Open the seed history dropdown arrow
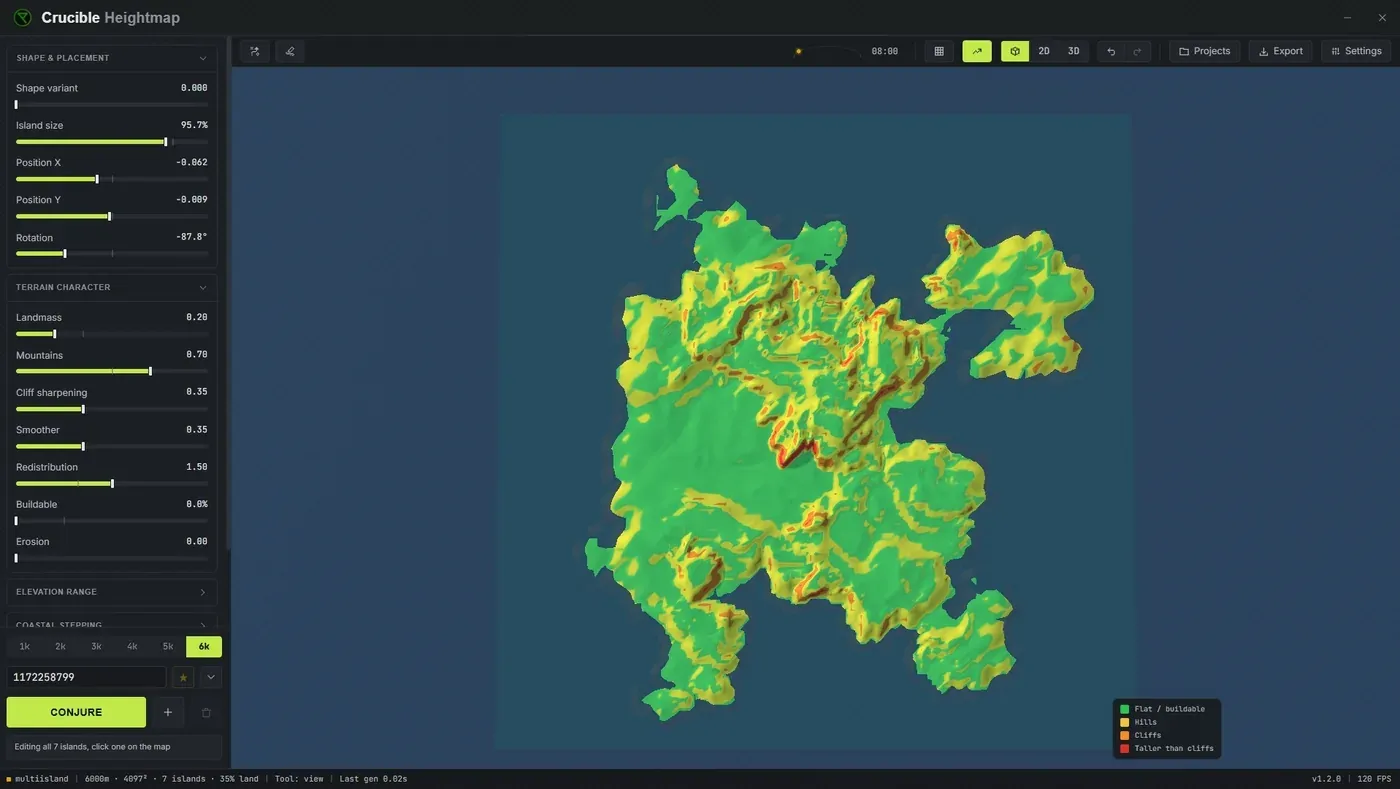Screen dimensions: 1400x789 click(x=211, y=678)
